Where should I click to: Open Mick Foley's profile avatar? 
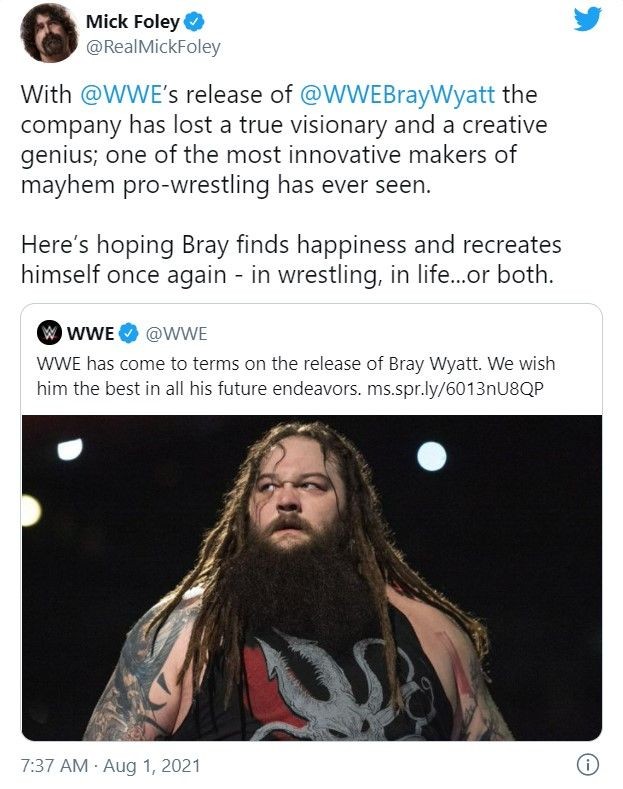(x=49, y=34)
